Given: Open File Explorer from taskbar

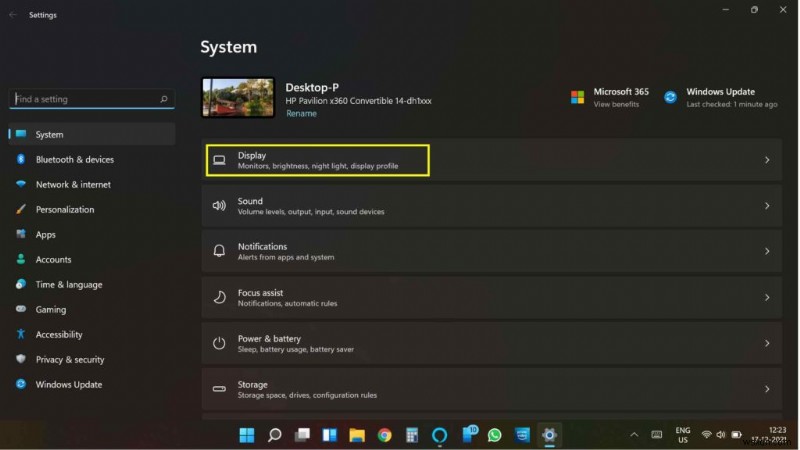Looking at the screenshot, I should click(357, 435).
